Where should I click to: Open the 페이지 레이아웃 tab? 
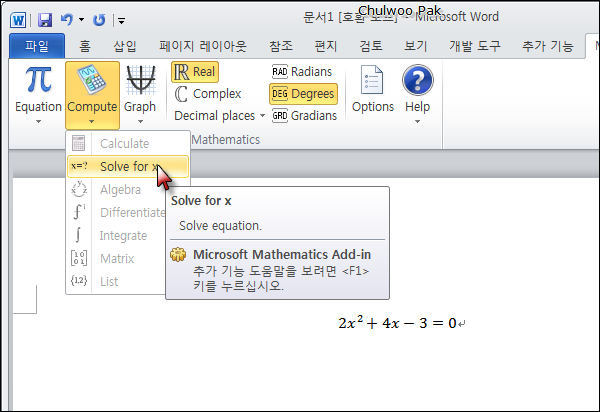tap(203, 46)
